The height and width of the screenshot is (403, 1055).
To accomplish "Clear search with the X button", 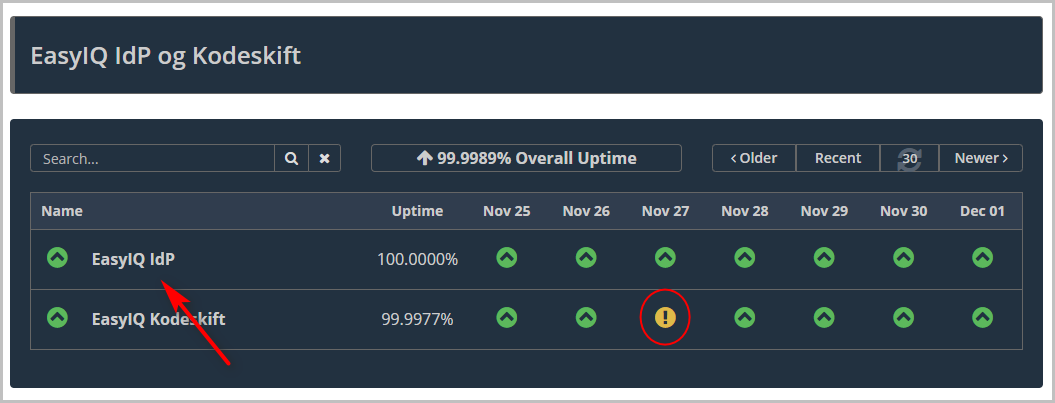I will click(324, 158).
